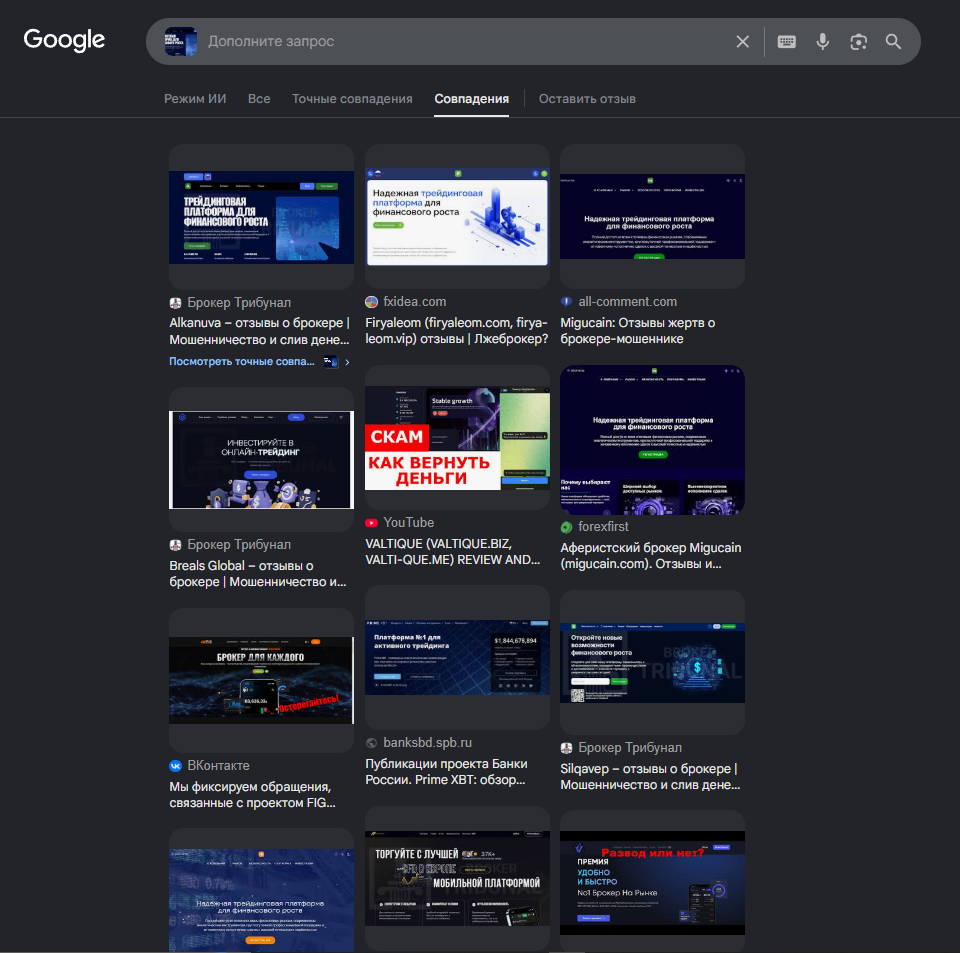This screenshot has height=953, width=960.
Task: Click the banksbd.spb.ru globe favicon
Action: pyautogui.click(x=371, y=743)
